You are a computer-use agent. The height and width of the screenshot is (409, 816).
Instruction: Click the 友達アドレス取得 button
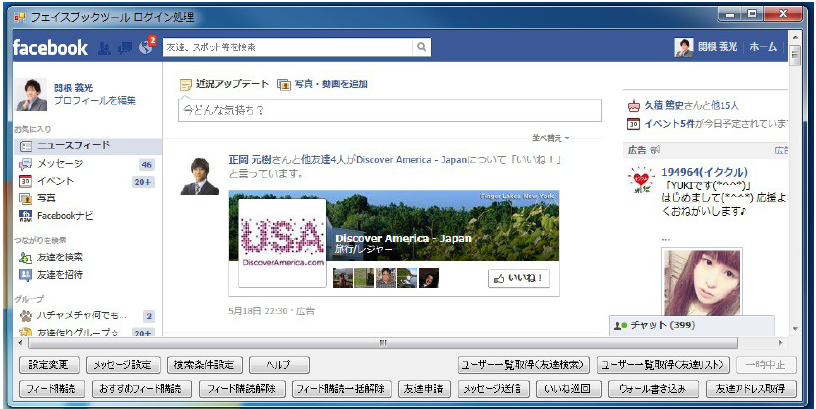(751, 389)
